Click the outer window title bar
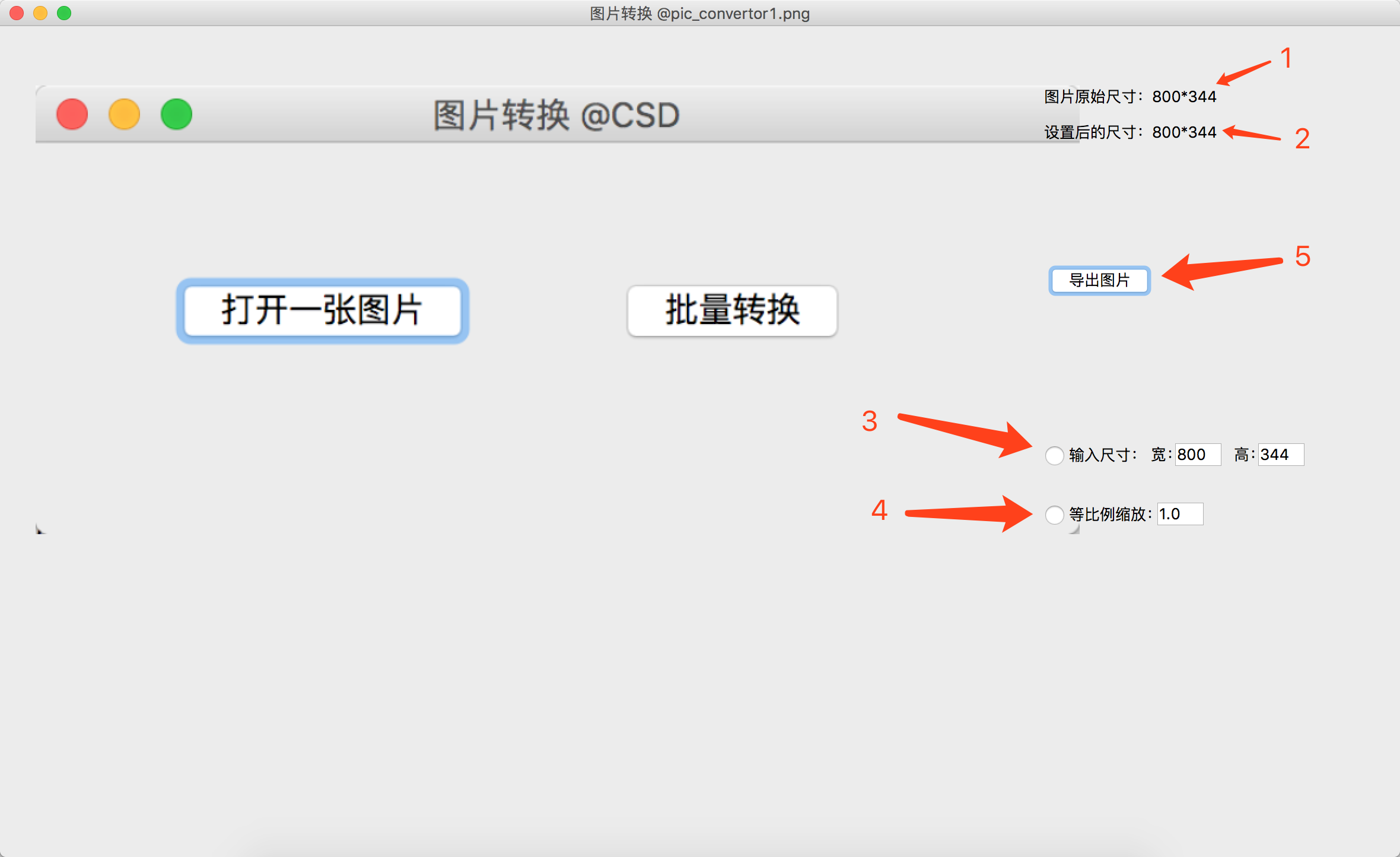 [x=699, y=13]
